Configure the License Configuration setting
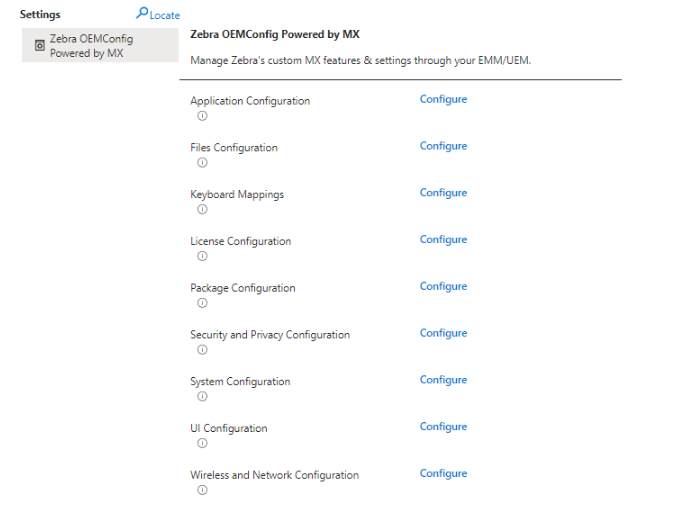The width and height of the screenshot is (682, 520). point(443,240)
